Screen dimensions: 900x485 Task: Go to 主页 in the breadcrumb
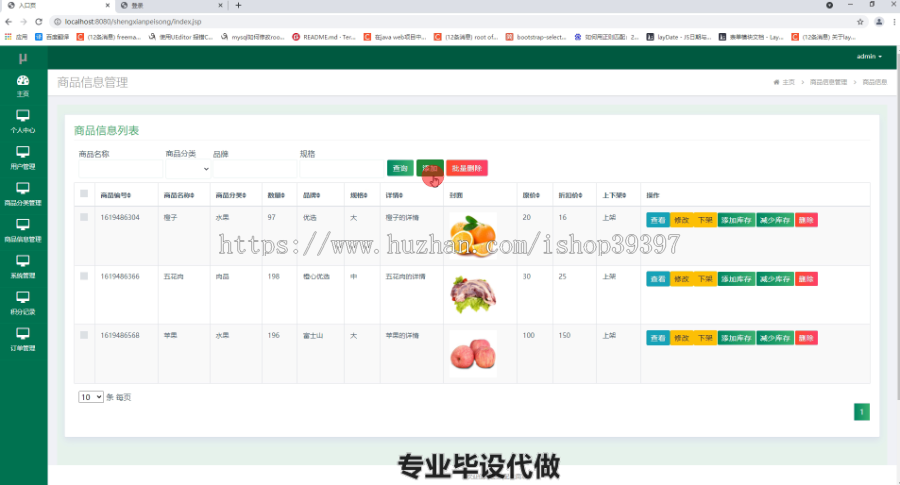[x=789, y=82]
